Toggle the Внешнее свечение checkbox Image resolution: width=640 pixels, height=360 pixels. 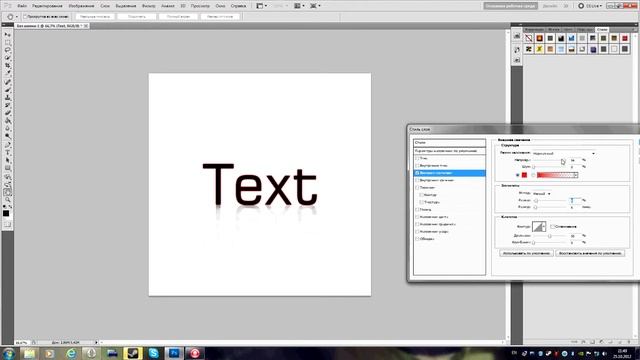[417, 173]
